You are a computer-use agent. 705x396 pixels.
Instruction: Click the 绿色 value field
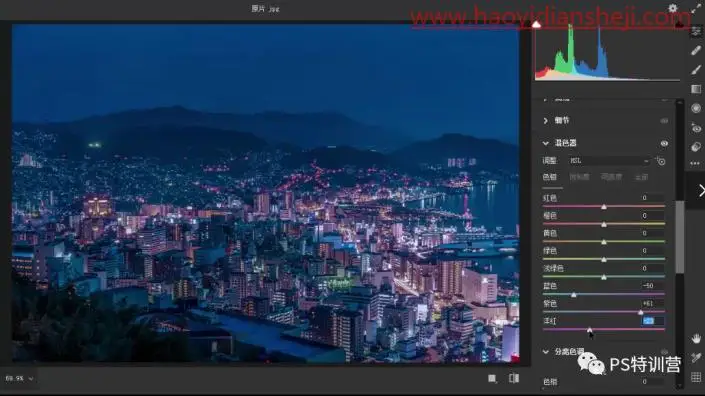[x=652, y=251]
